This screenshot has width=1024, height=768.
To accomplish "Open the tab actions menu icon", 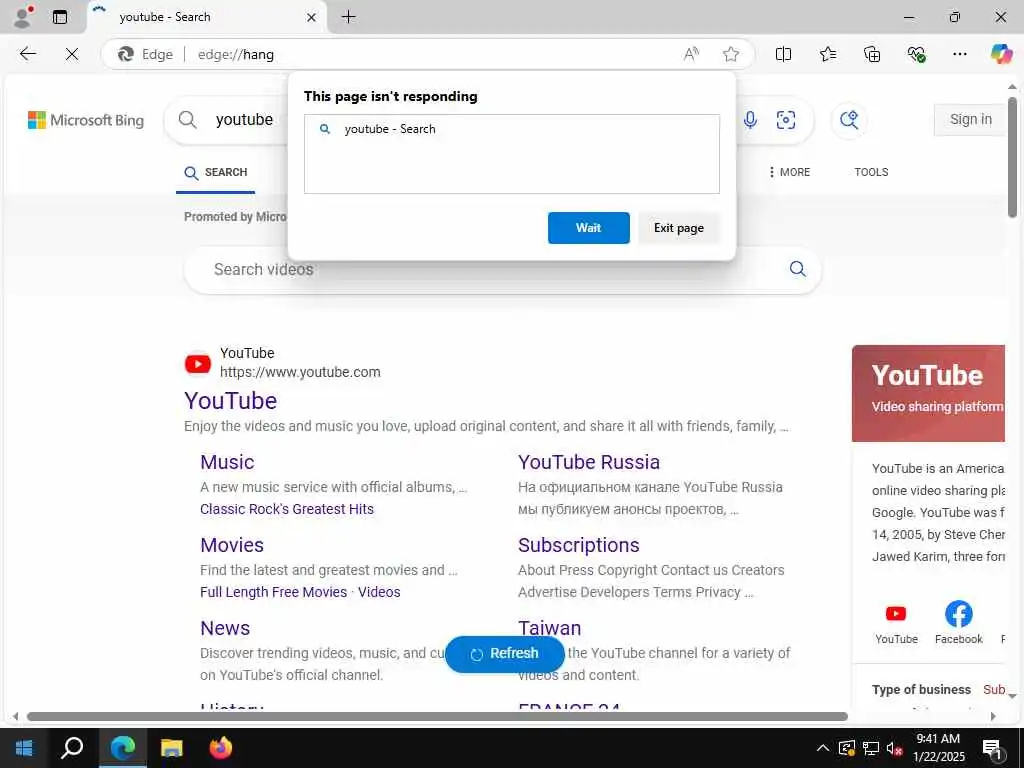I will coord(60,17).
